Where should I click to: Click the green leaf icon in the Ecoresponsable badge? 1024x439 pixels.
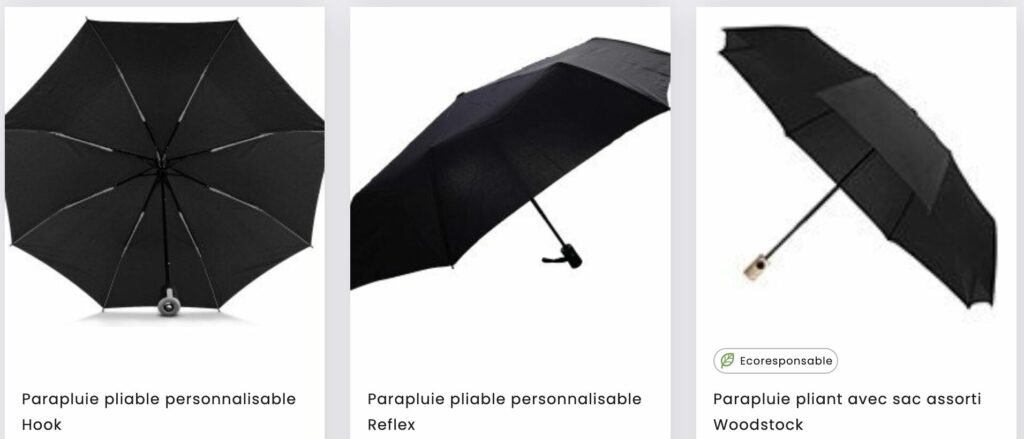[x=727, y=361]
